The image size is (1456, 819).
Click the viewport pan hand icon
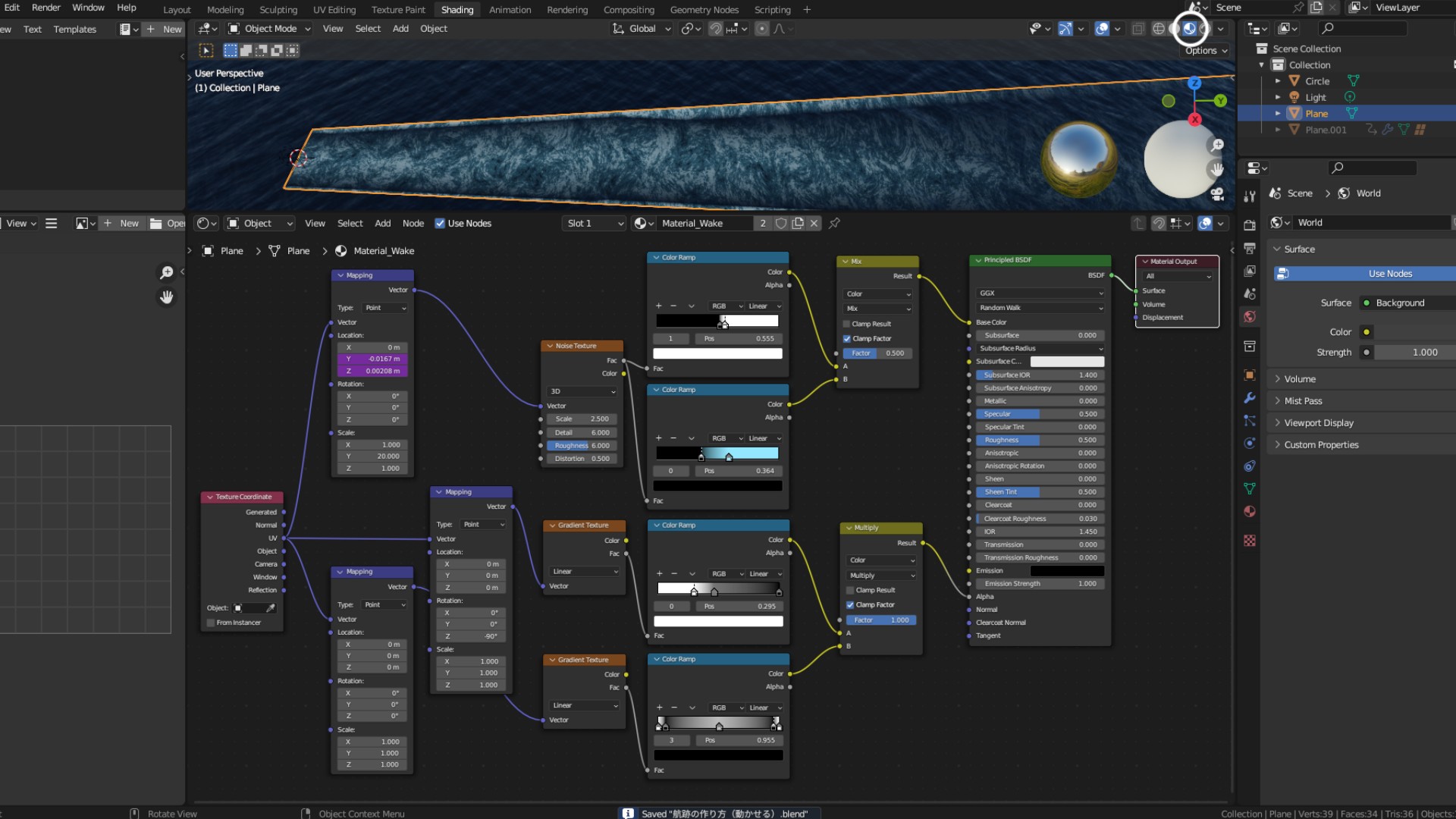point(1217,169)
